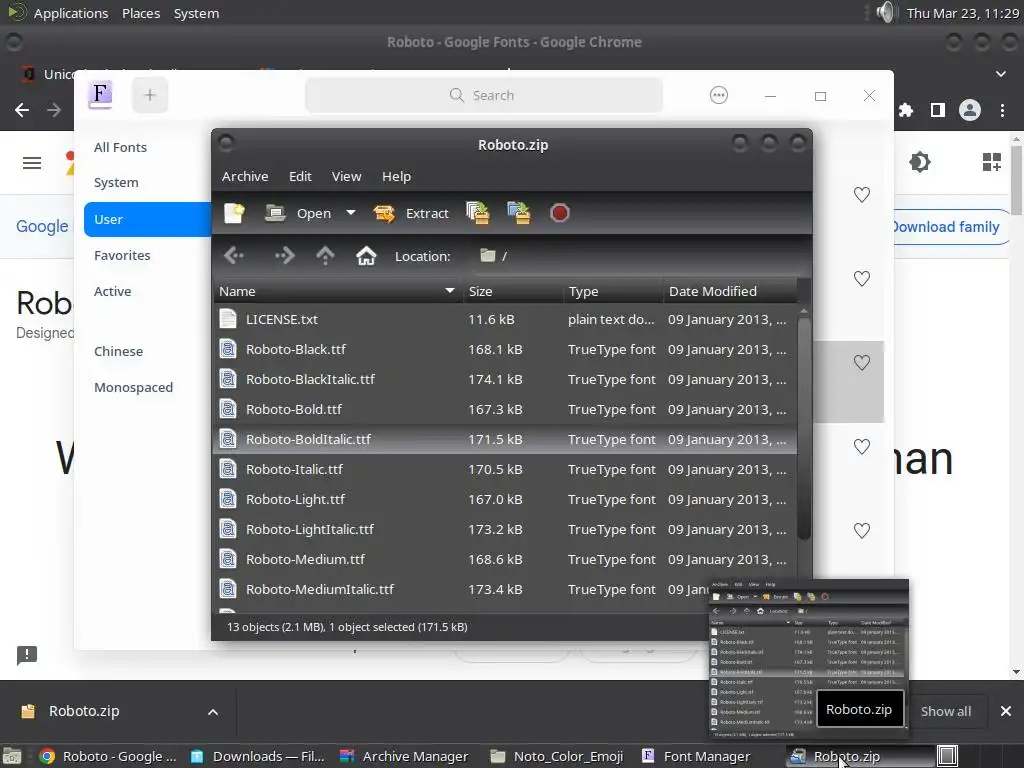Screen dimensions: 1024x768
Task: Click the Font Manager Search field
Action: click(484, 95)
